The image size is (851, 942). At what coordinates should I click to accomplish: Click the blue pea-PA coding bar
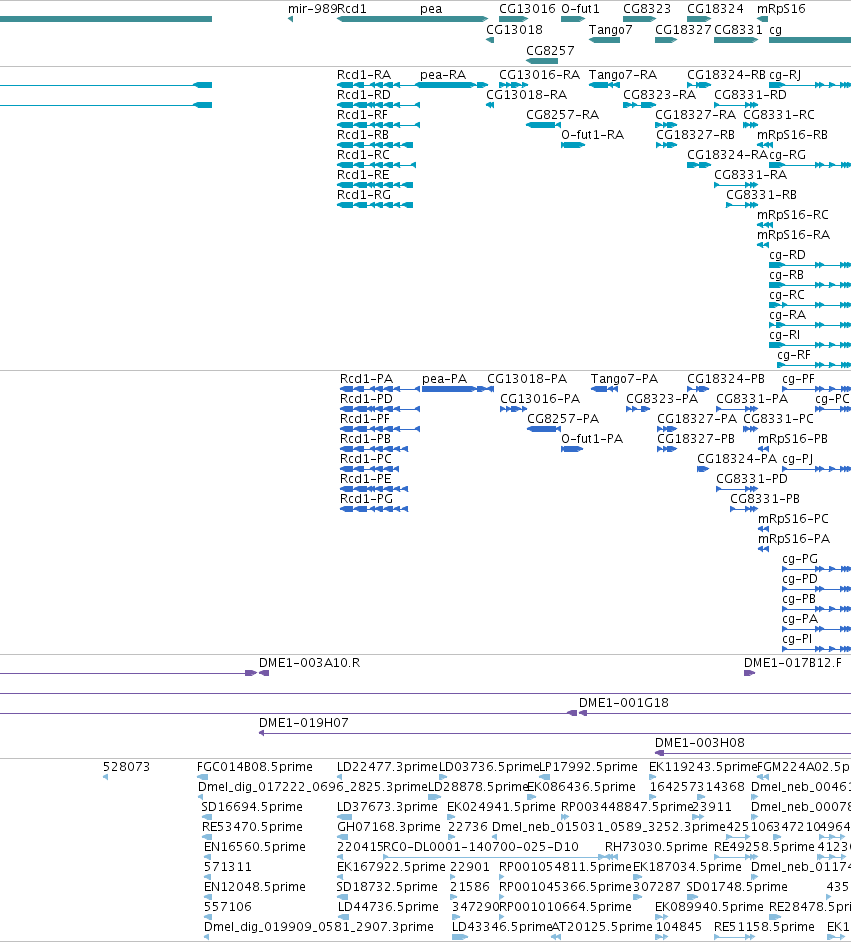(x=449, y=389)
